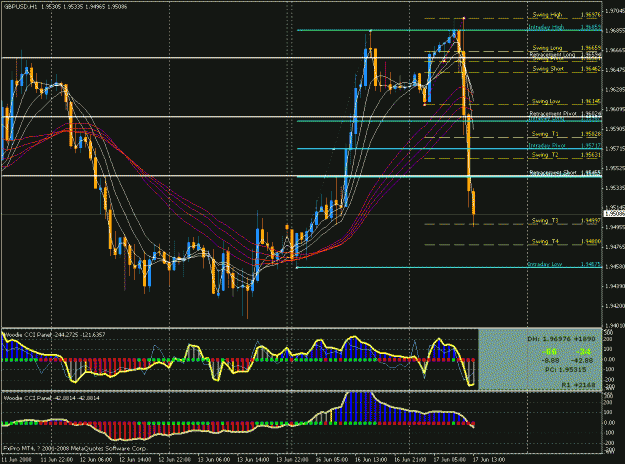Click the GBPUSD,H1 chart title text
This screenshot has width=625, height=464.
22,7
